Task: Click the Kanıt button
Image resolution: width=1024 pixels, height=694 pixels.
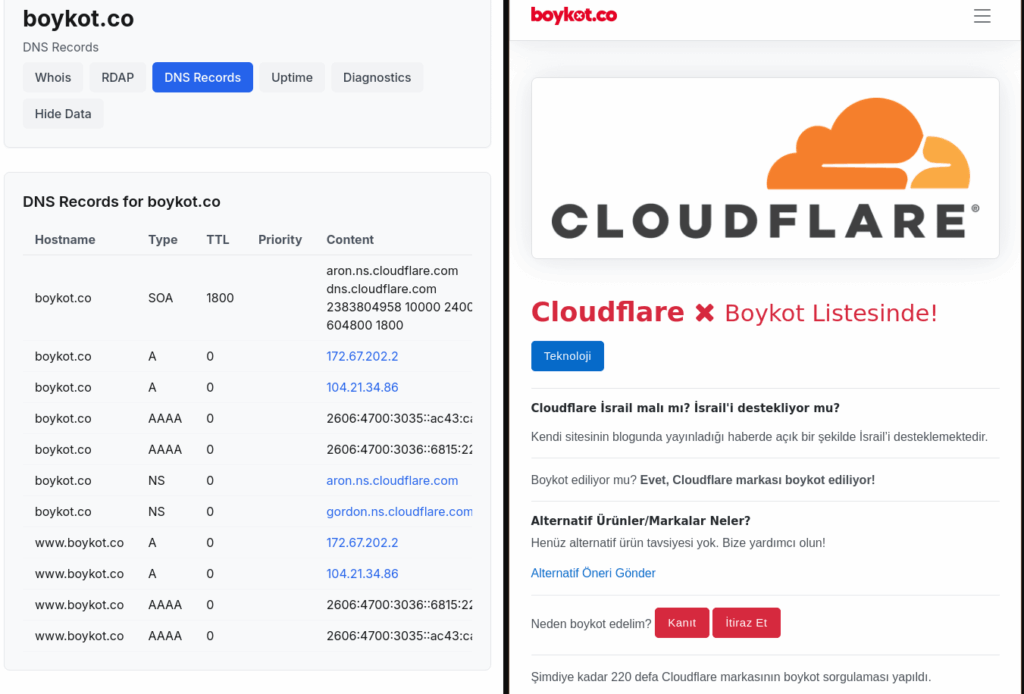Action: [x=682, y=623]
